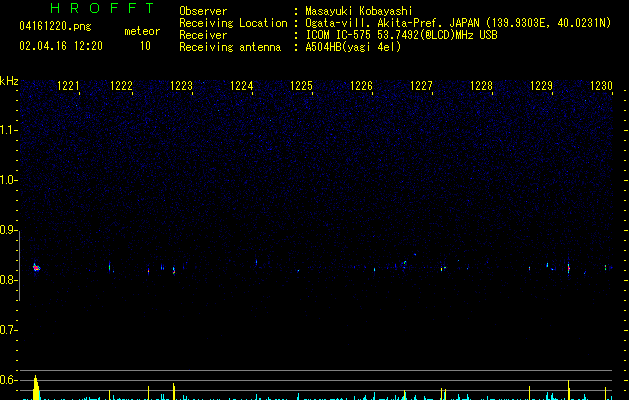Click the 1.1 kHz axis label
Screen dimensions: 629x400
(x=9, y=130)
